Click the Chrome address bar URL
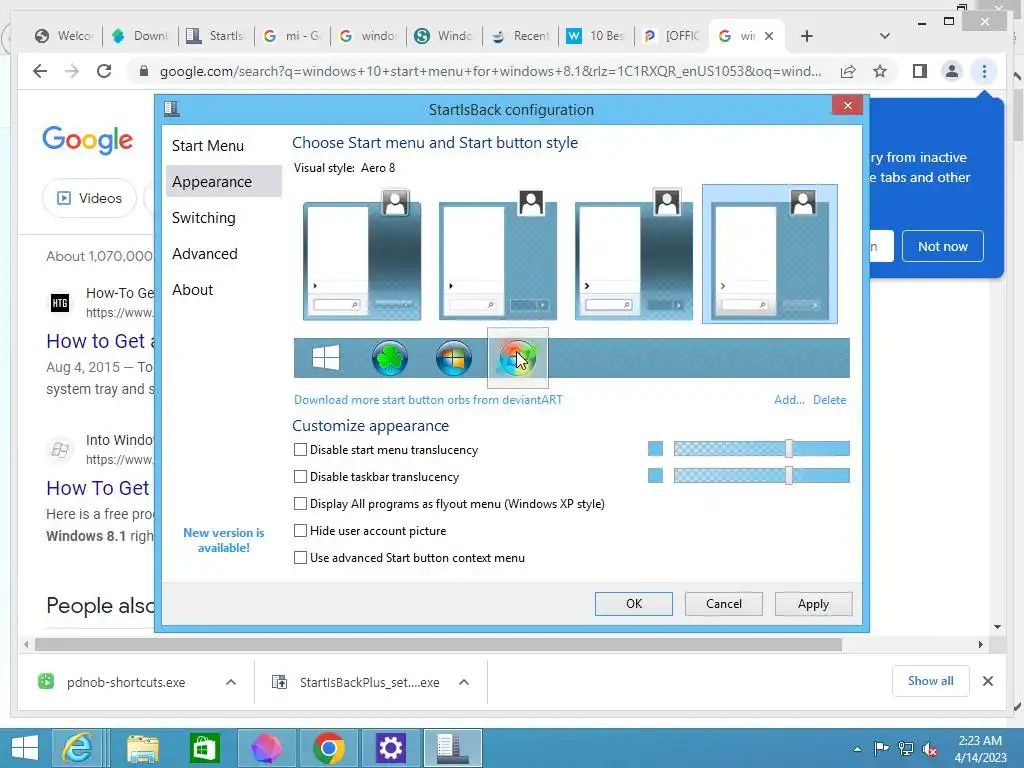This screenshot has width=1024, height=768. [490, 71]
